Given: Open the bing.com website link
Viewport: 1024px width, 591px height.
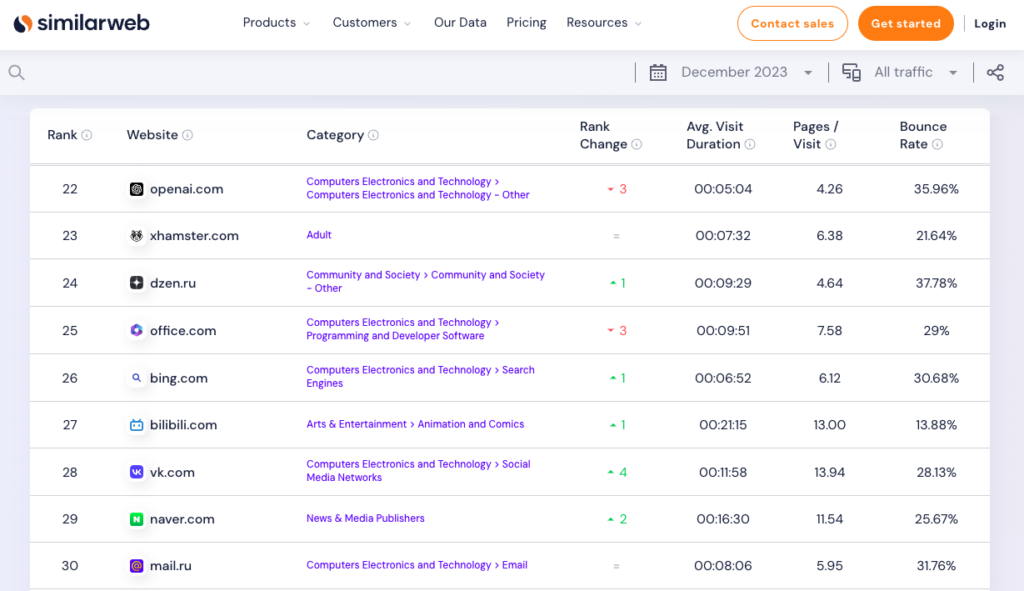Looking at the screenshot, I should pos(179,378).
